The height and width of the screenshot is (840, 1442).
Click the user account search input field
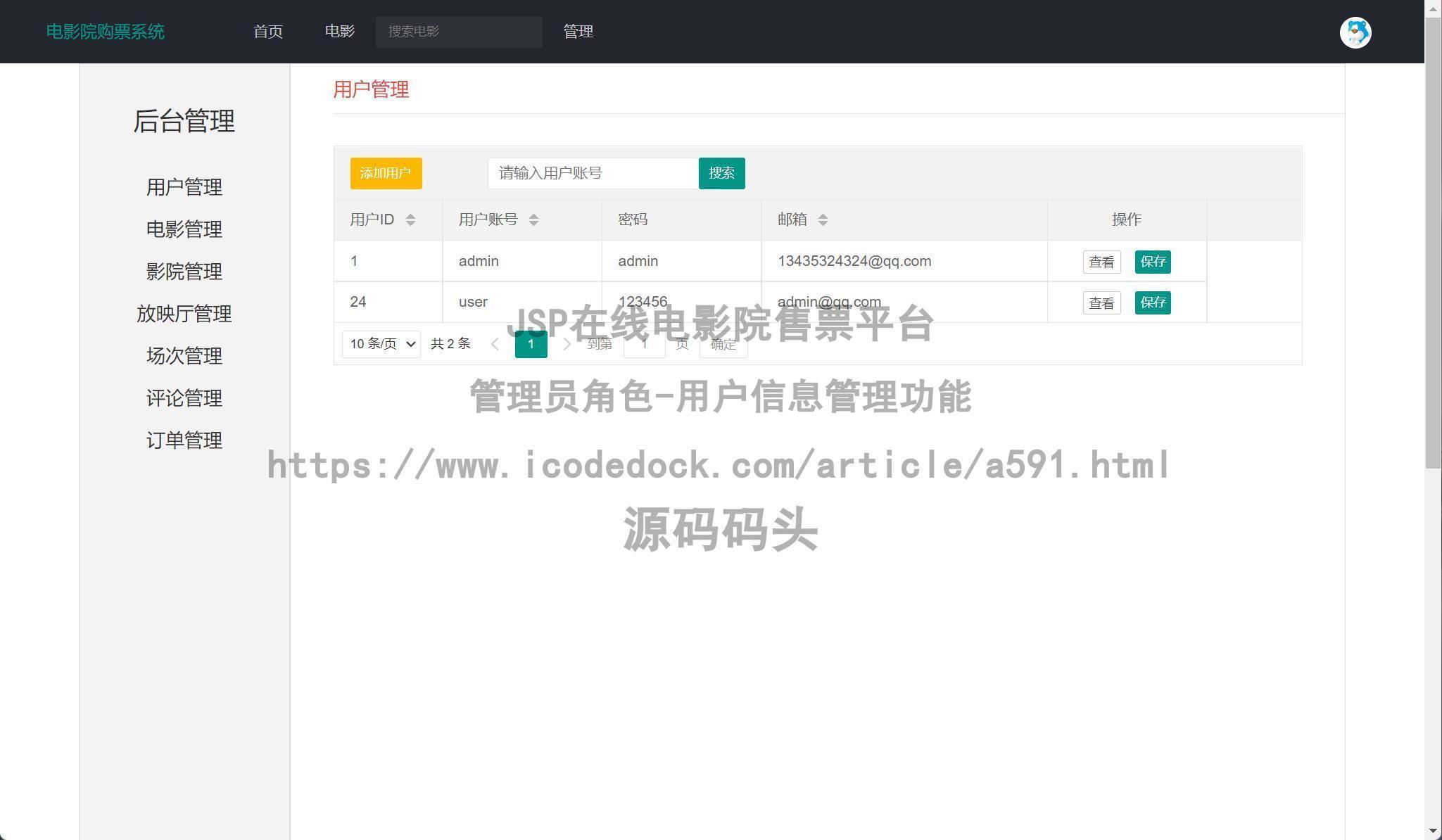592,173
